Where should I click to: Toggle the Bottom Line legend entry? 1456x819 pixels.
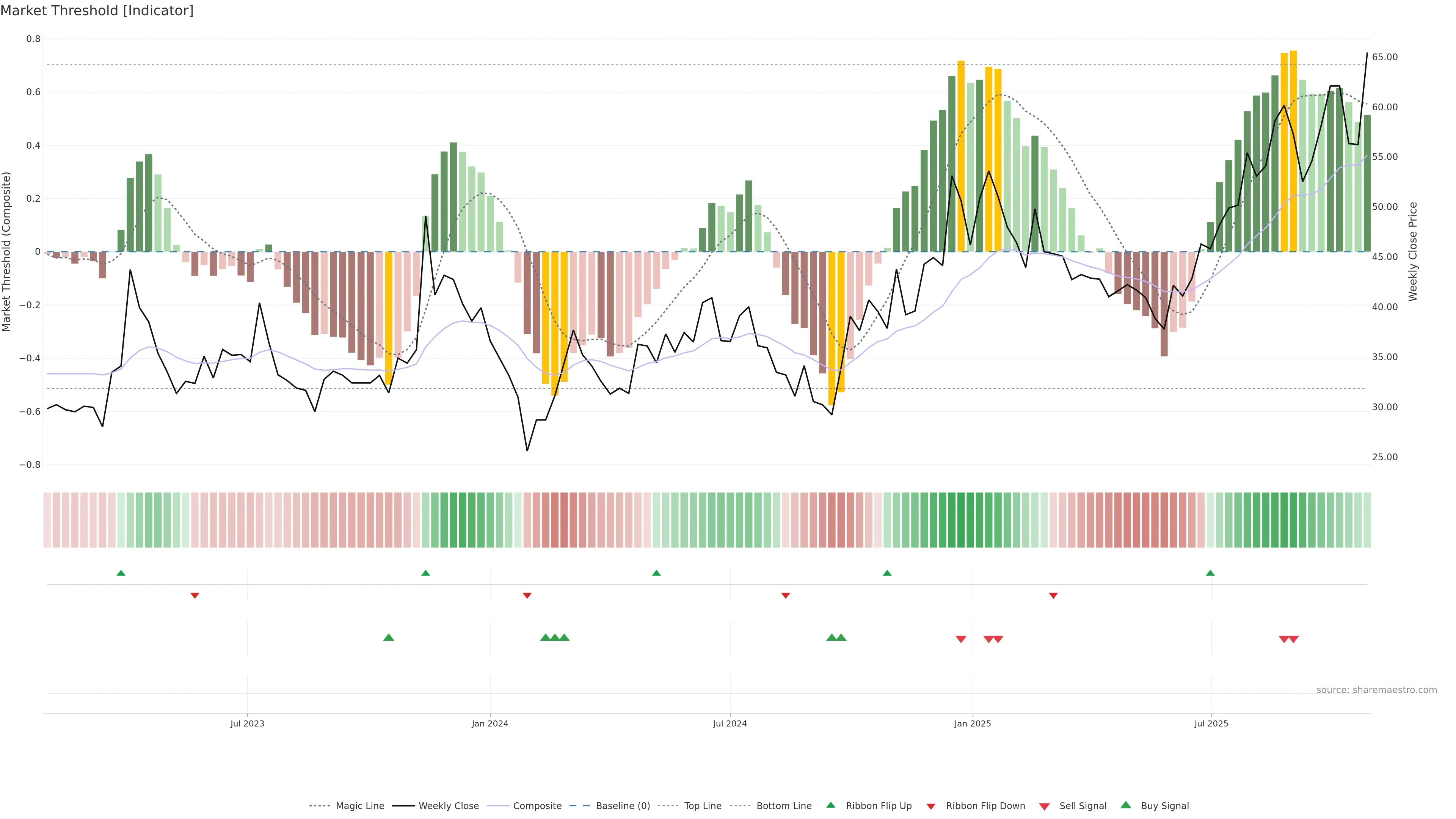783,806
